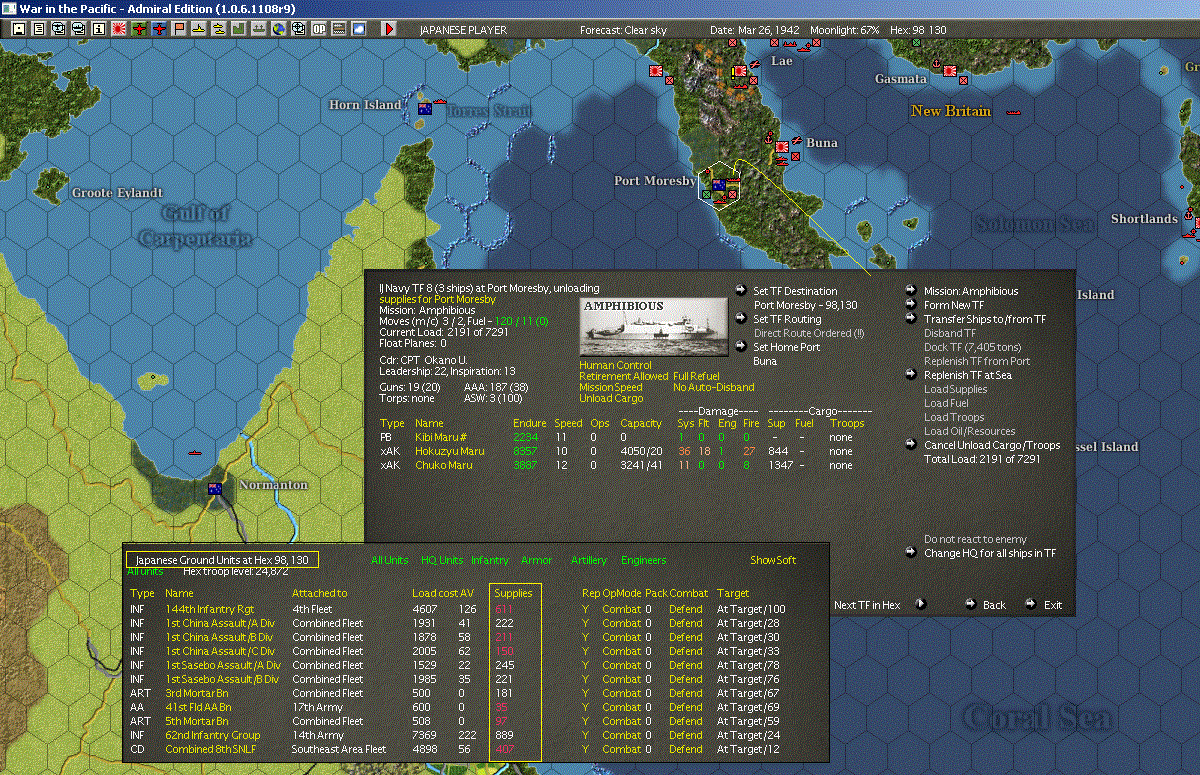This screenshot has width=1200, height=775.
Task: Select the HQ Units filter tab
Action: [442, 560]
